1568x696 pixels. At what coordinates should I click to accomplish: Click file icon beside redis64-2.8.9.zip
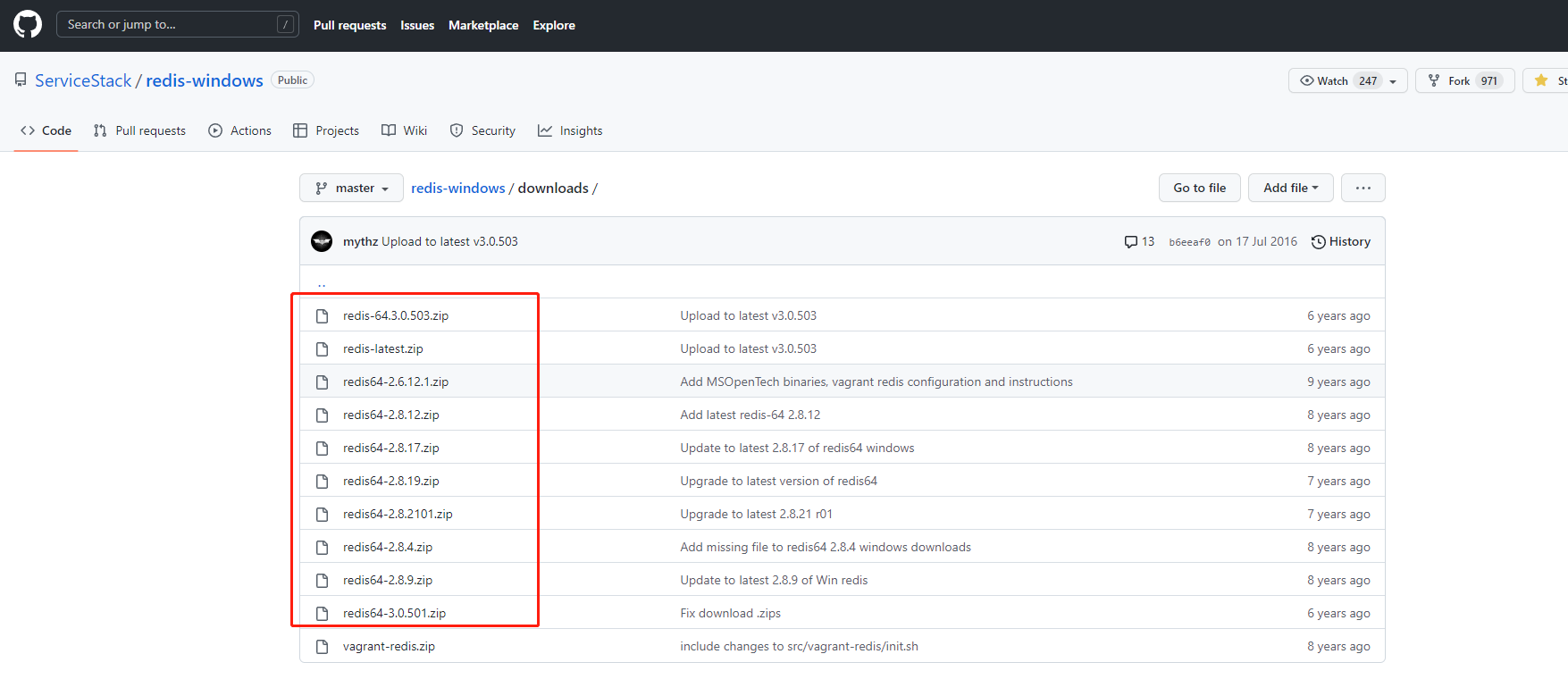[x=322, y=580]
